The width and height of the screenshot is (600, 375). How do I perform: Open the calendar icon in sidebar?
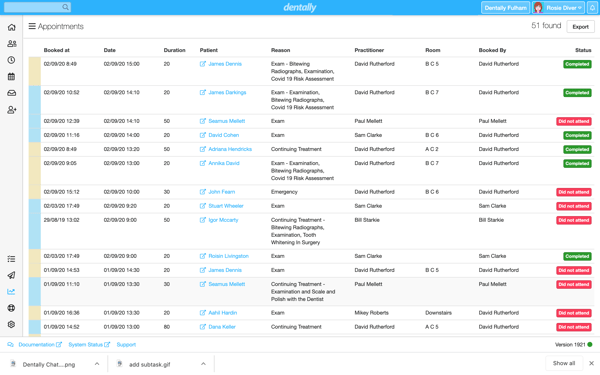click(11, 77)
